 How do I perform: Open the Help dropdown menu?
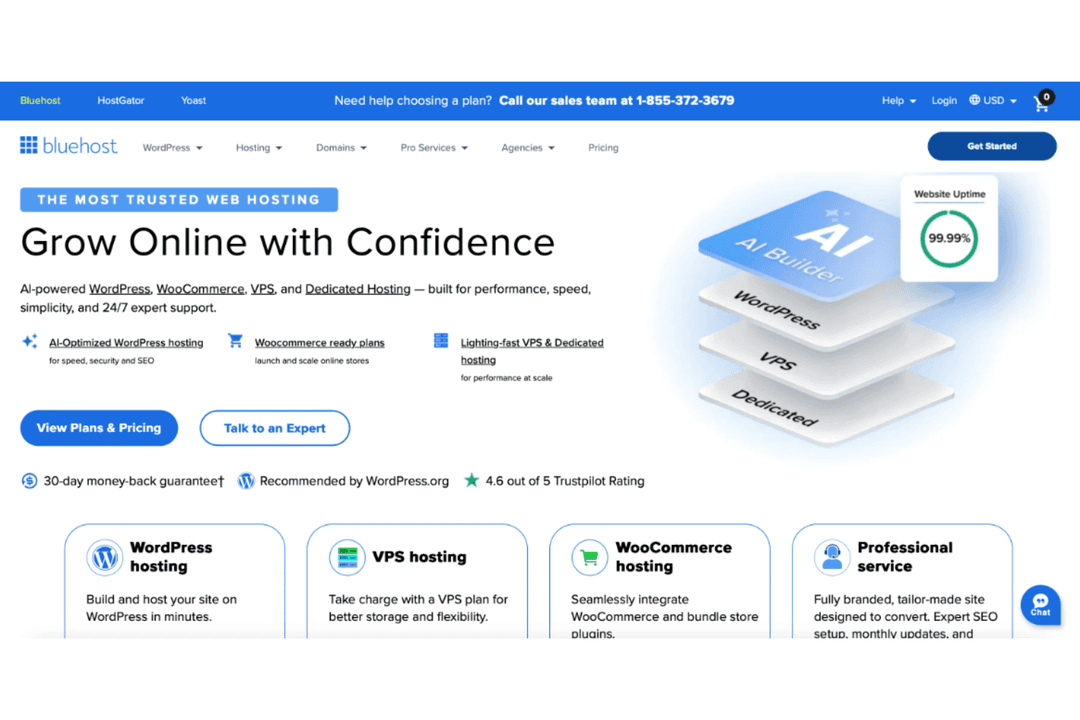[x=899, y=101]
